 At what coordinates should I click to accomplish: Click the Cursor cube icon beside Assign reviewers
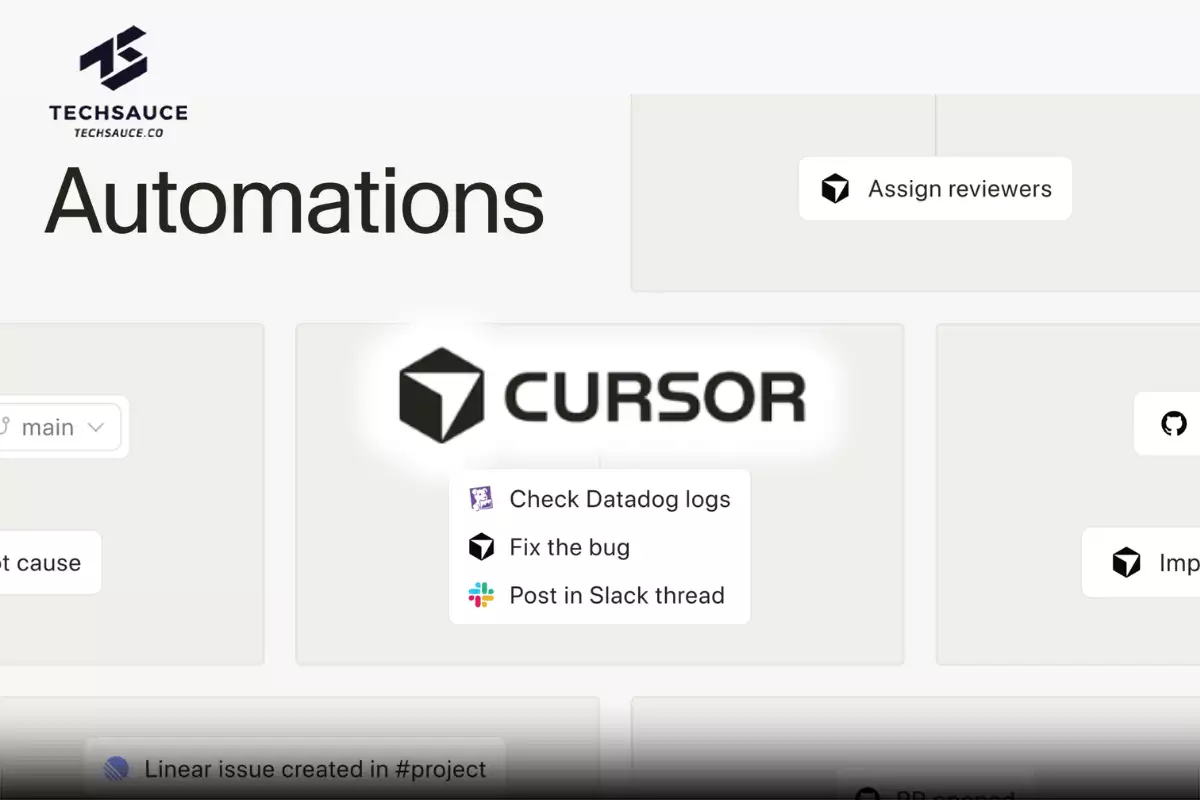coord(835,189)
